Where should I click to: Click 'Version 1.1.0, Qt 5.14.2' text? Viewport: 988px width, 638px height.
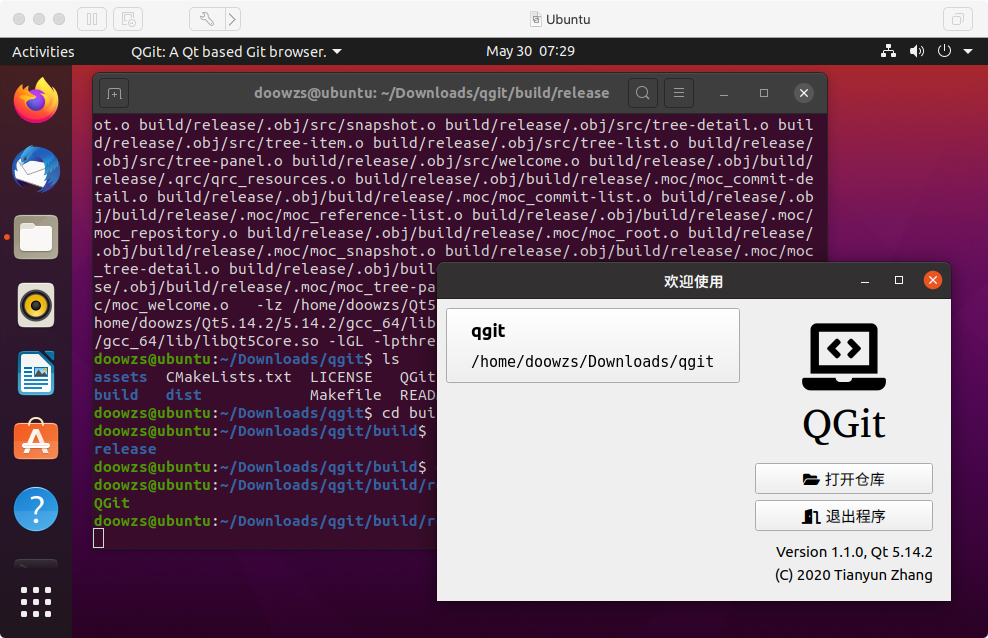click(x=854, y=552)
